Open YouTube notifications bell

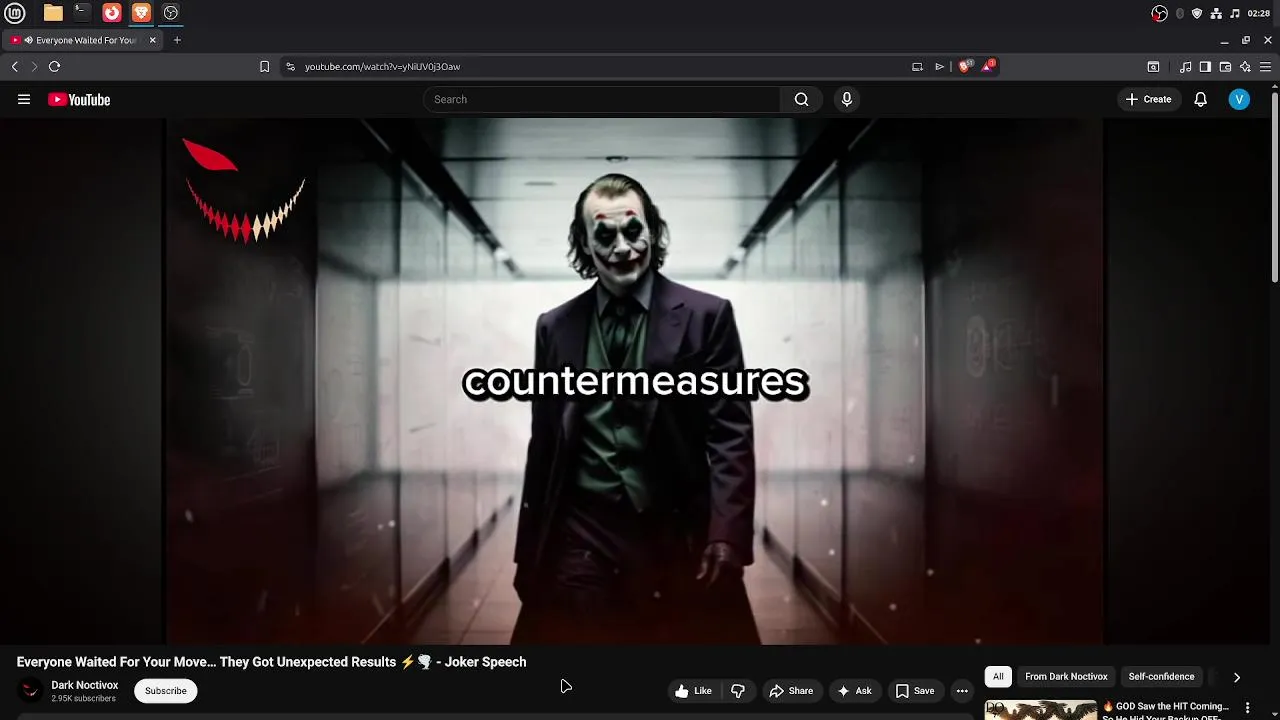[1200, 99]
